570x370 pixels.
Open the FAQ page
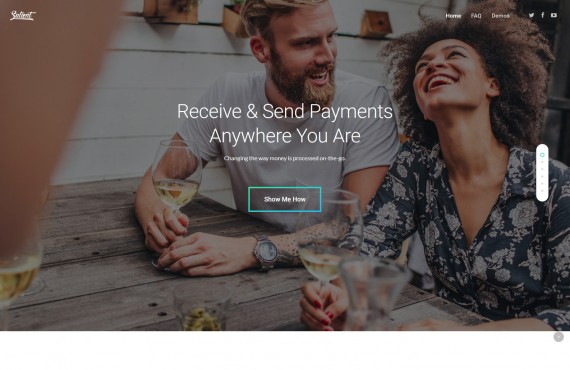pos(476,16)
